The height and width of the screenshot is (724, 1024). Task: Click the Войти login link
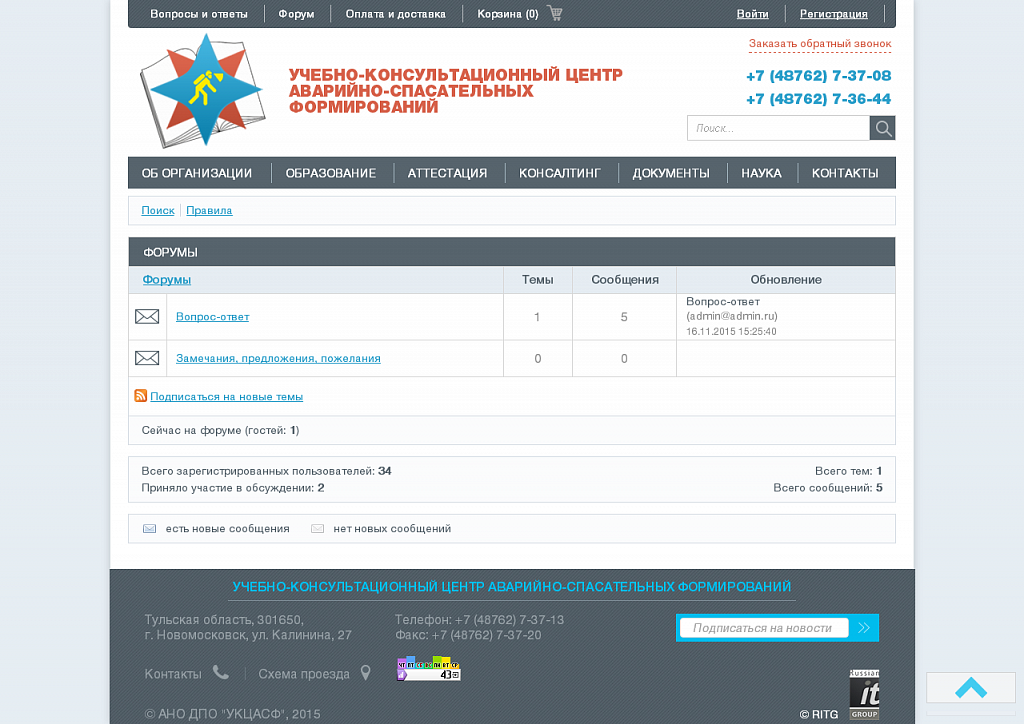tap(752, 14)
